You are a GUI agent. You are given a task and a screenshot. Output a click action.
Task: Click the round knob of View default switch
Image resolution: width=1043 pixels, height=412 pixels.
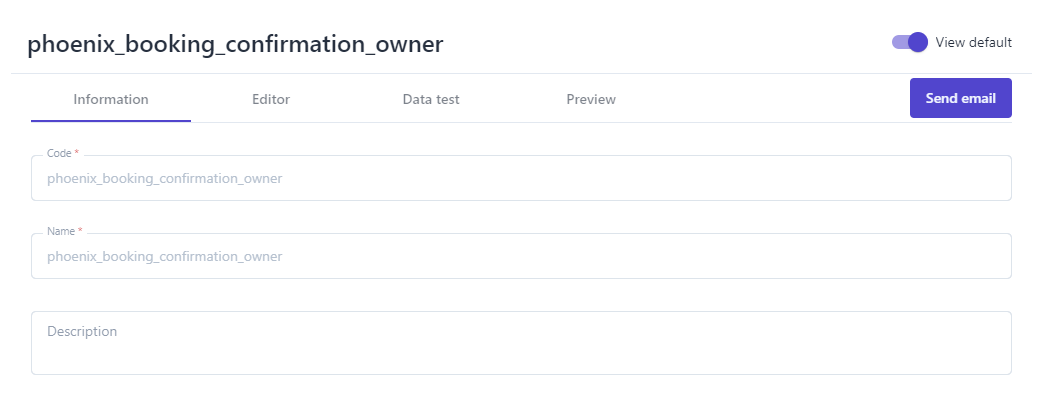[918, 42]
